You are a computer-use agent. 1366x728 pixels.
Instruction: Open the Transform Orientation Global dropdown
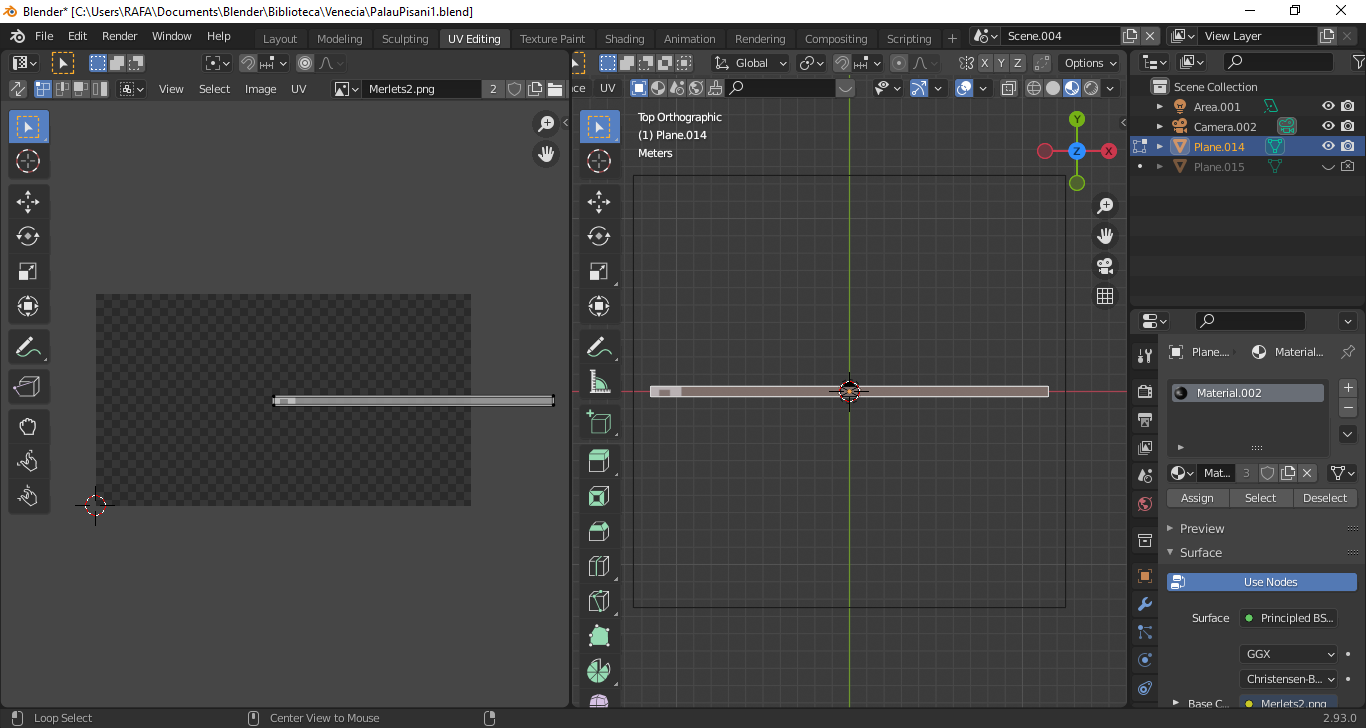(x=751, y=63)
